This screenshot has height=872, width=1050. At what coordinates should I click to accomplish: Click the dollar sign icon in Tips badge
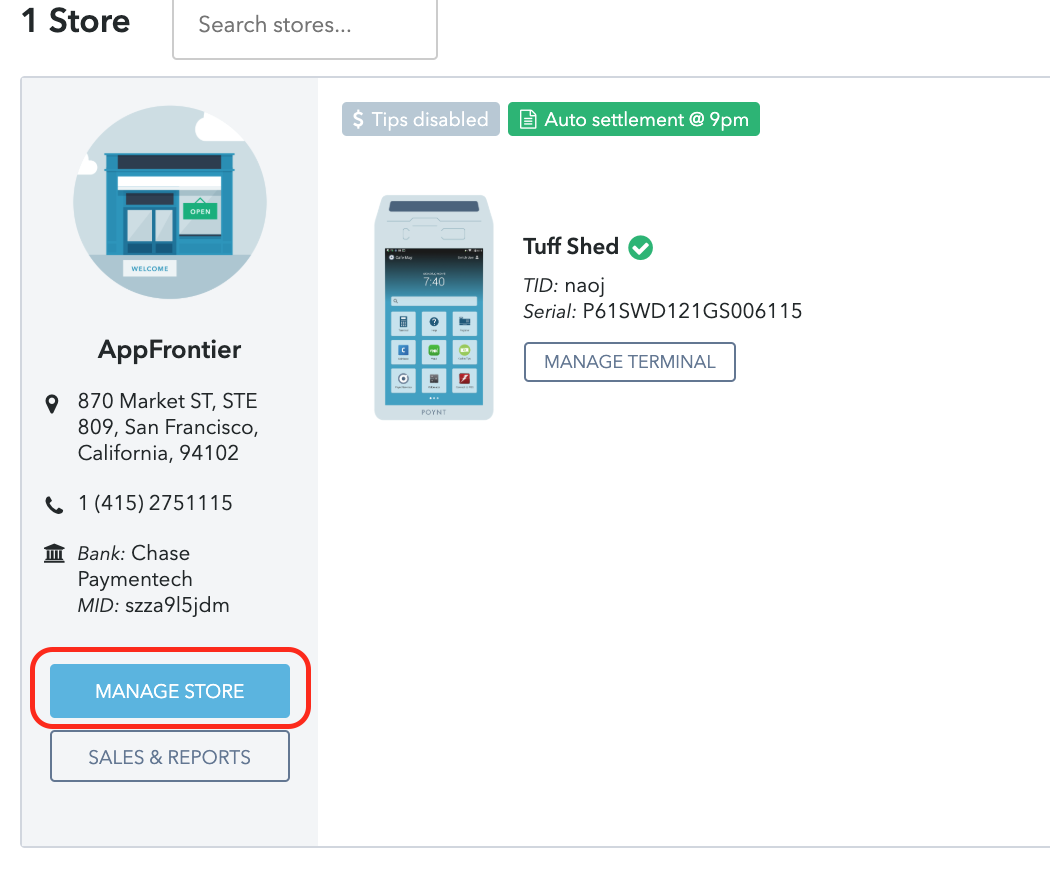[x=358, y=120]
